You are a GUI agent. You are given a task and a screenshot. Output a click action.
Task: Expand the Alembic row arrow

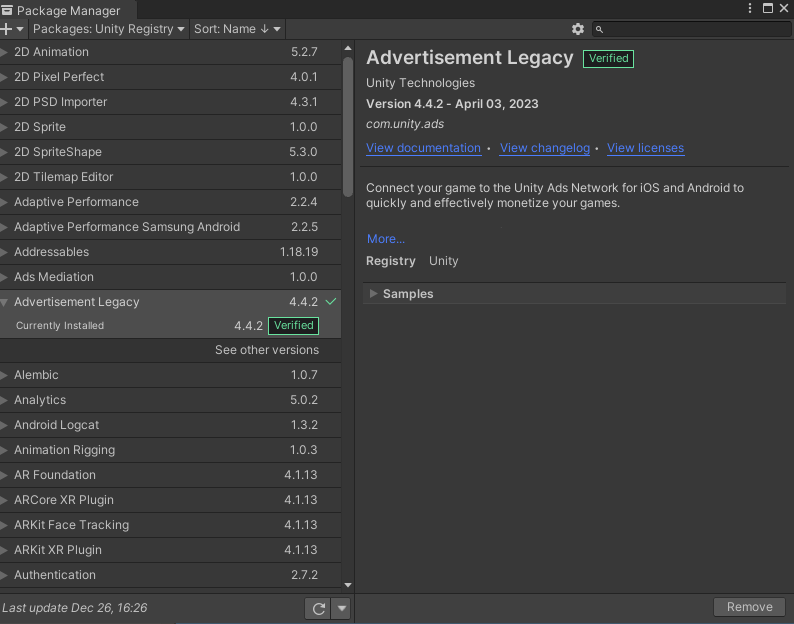4,375
